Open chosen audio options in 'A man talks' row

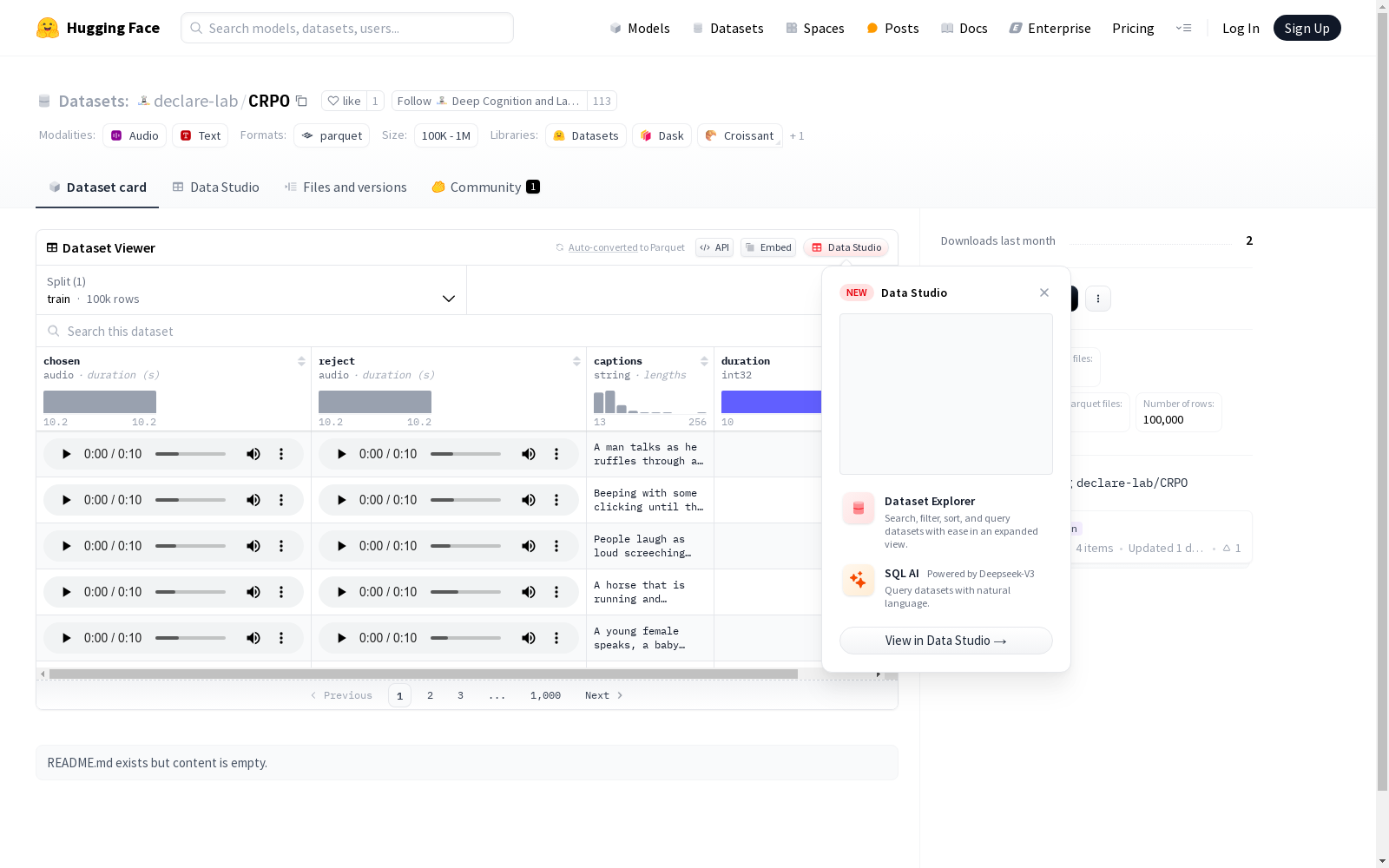281,454
